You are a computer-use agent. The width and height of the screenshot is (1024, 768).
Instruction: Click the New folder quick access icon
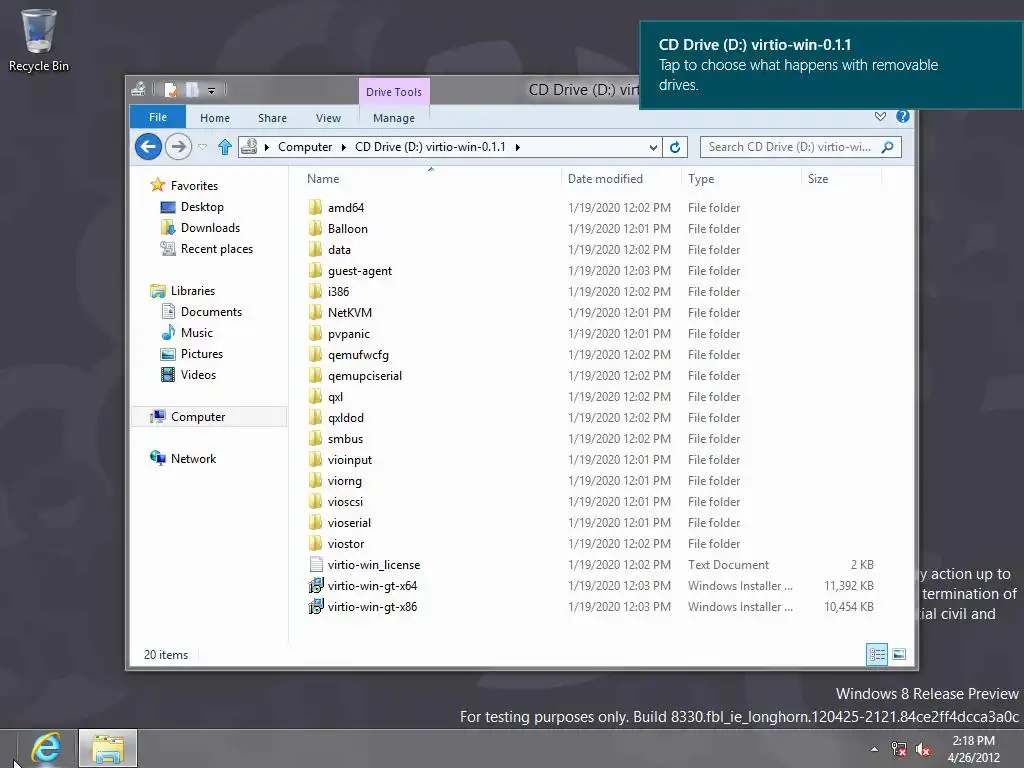(192, 89)
